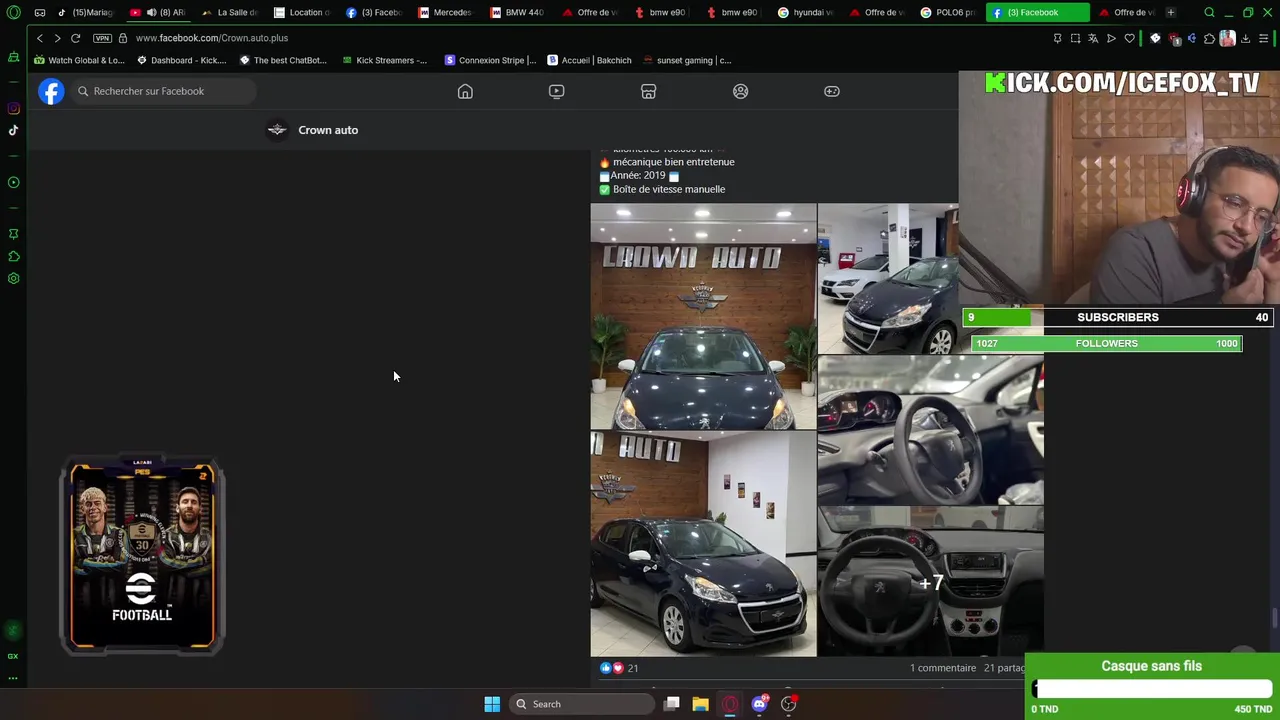Click the translate page icon
Image resolution: width=1280 pixels, height=720 pixels.
tap(1093, 38)
